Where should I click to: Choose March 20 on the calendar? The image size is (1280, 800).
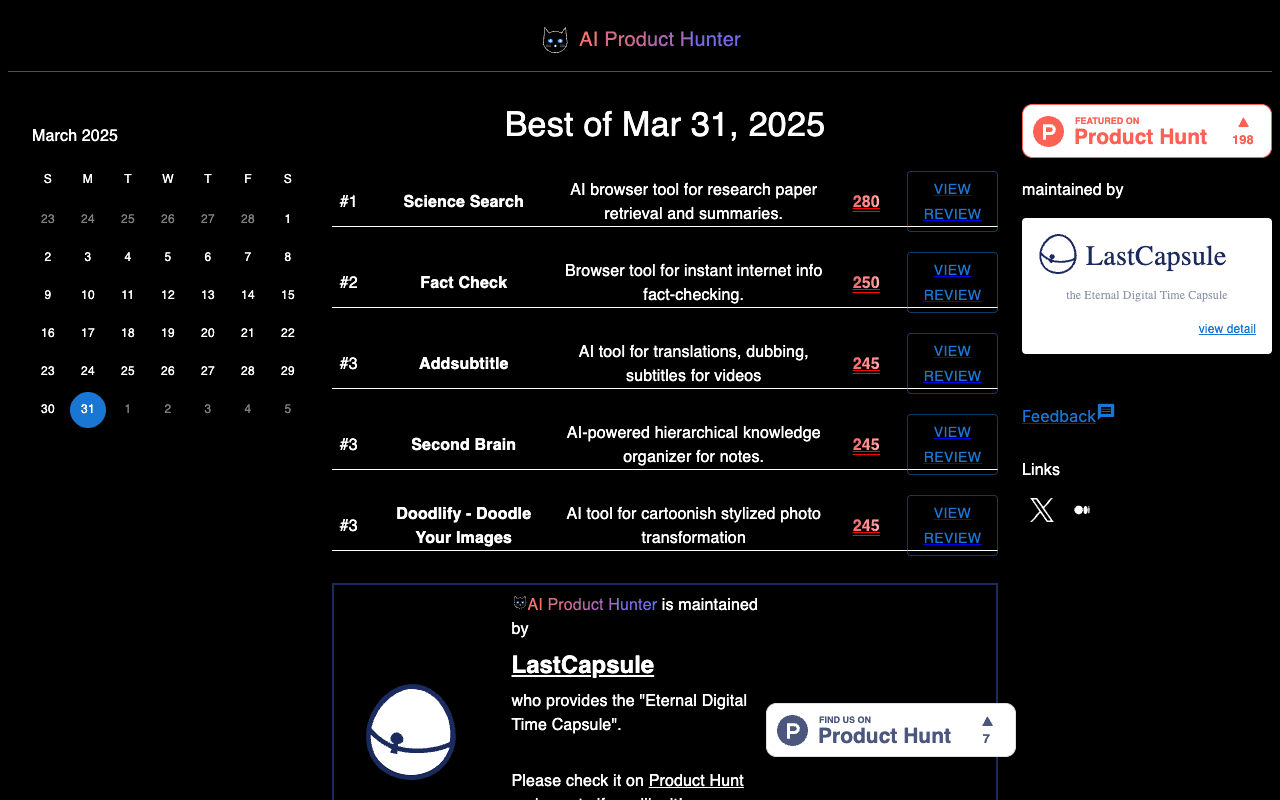tap(208, 333)
